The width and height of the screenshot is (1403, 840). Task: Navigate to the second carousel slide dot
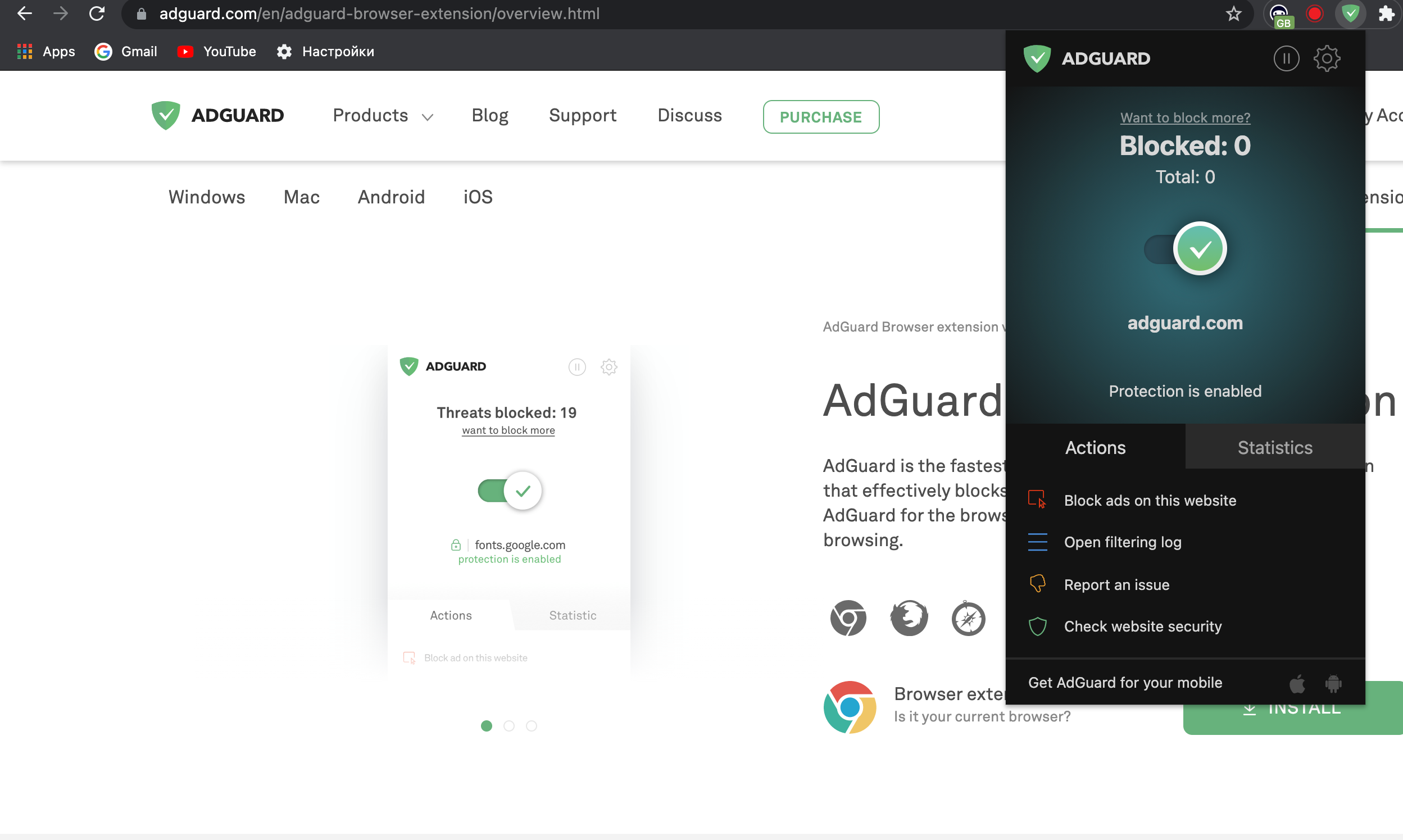coord(509,726)
